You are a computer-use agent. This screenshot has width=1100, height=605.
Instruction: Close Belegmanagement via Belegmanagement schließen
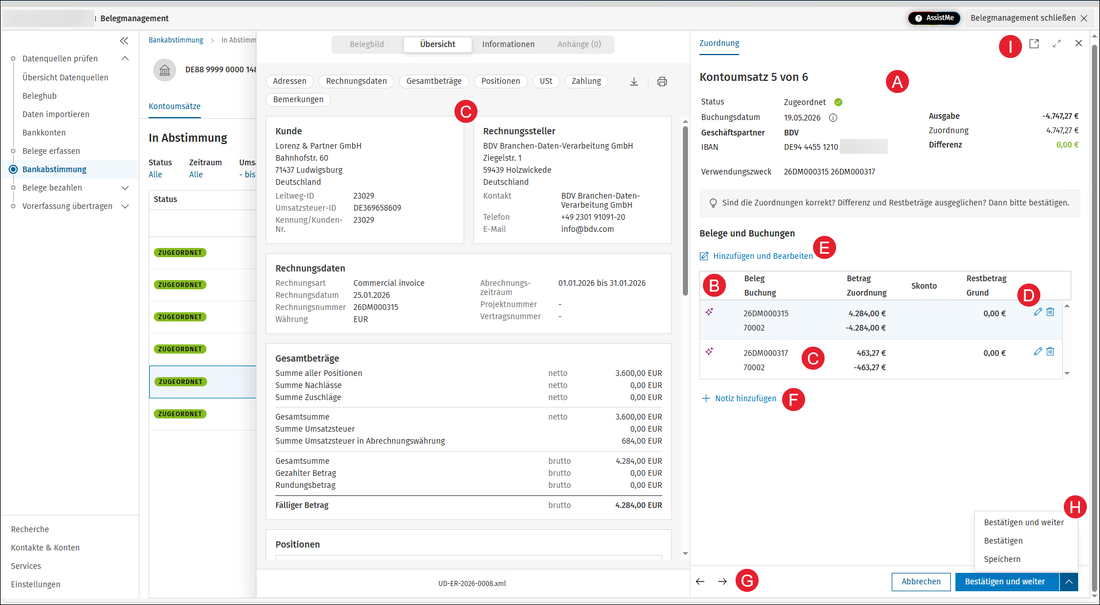point(1029,18)
